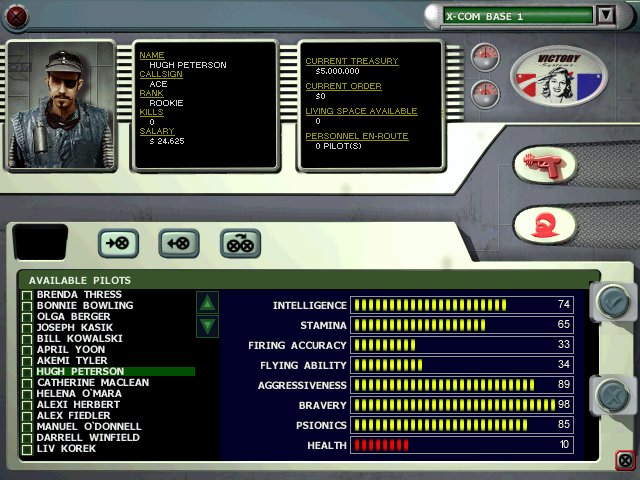Tick the checkbox beside Brenda Thress
The width and height of the screenshot is (640, 480).
click(x=27, y=296)
